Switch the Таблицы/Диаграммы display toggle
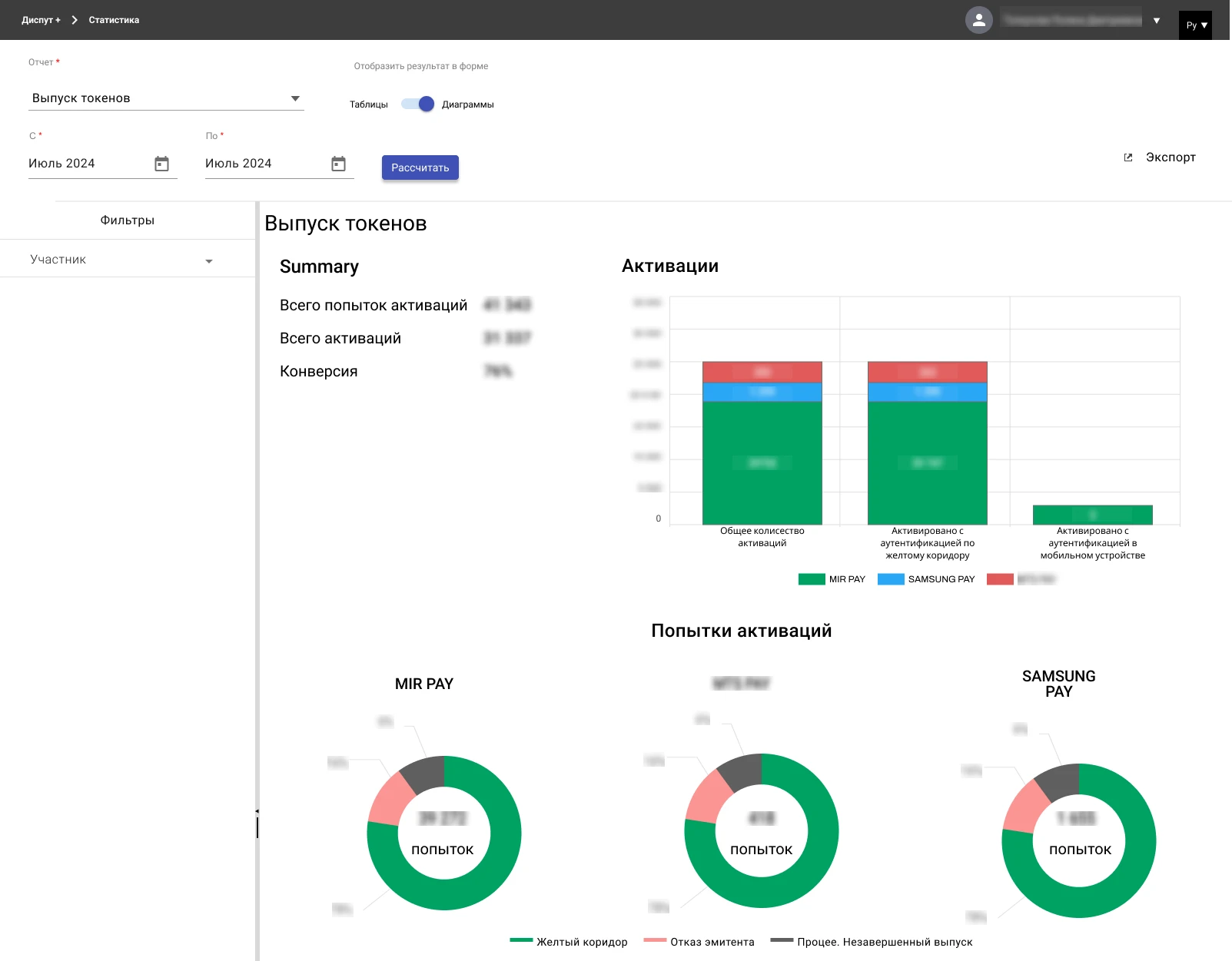 click(x=418, y=104)
